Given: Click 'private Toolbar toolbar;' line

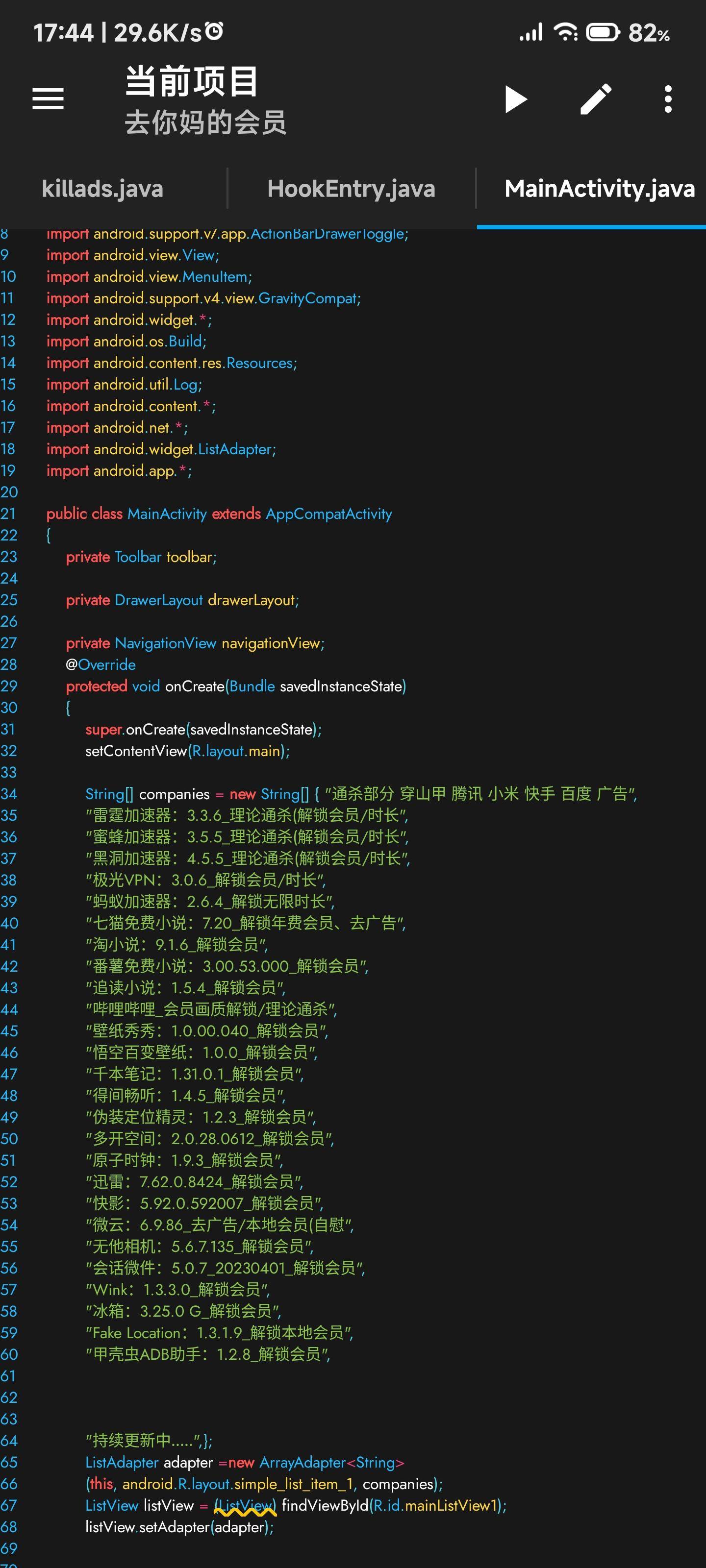Looking at the screenshot, I should (141, 557).
